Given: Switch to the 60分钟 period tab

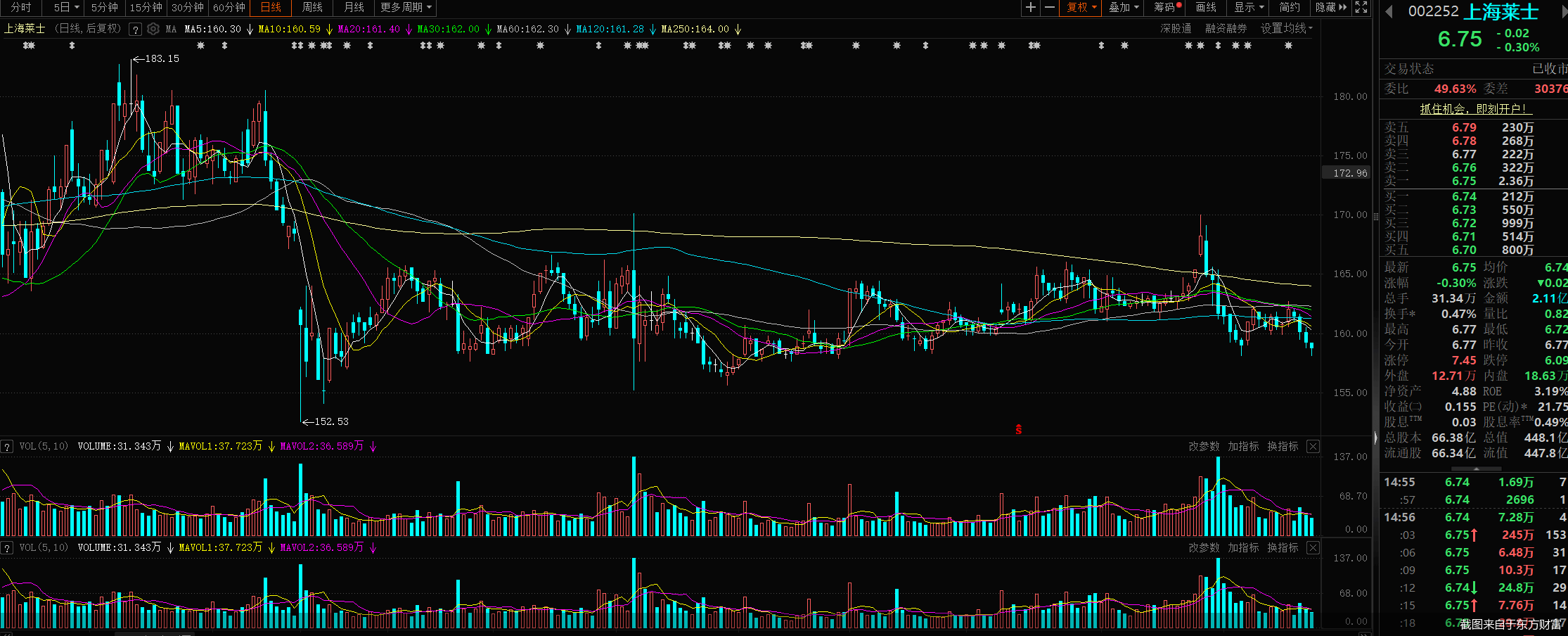Looking at the screenshot, I should click(229, 8).
